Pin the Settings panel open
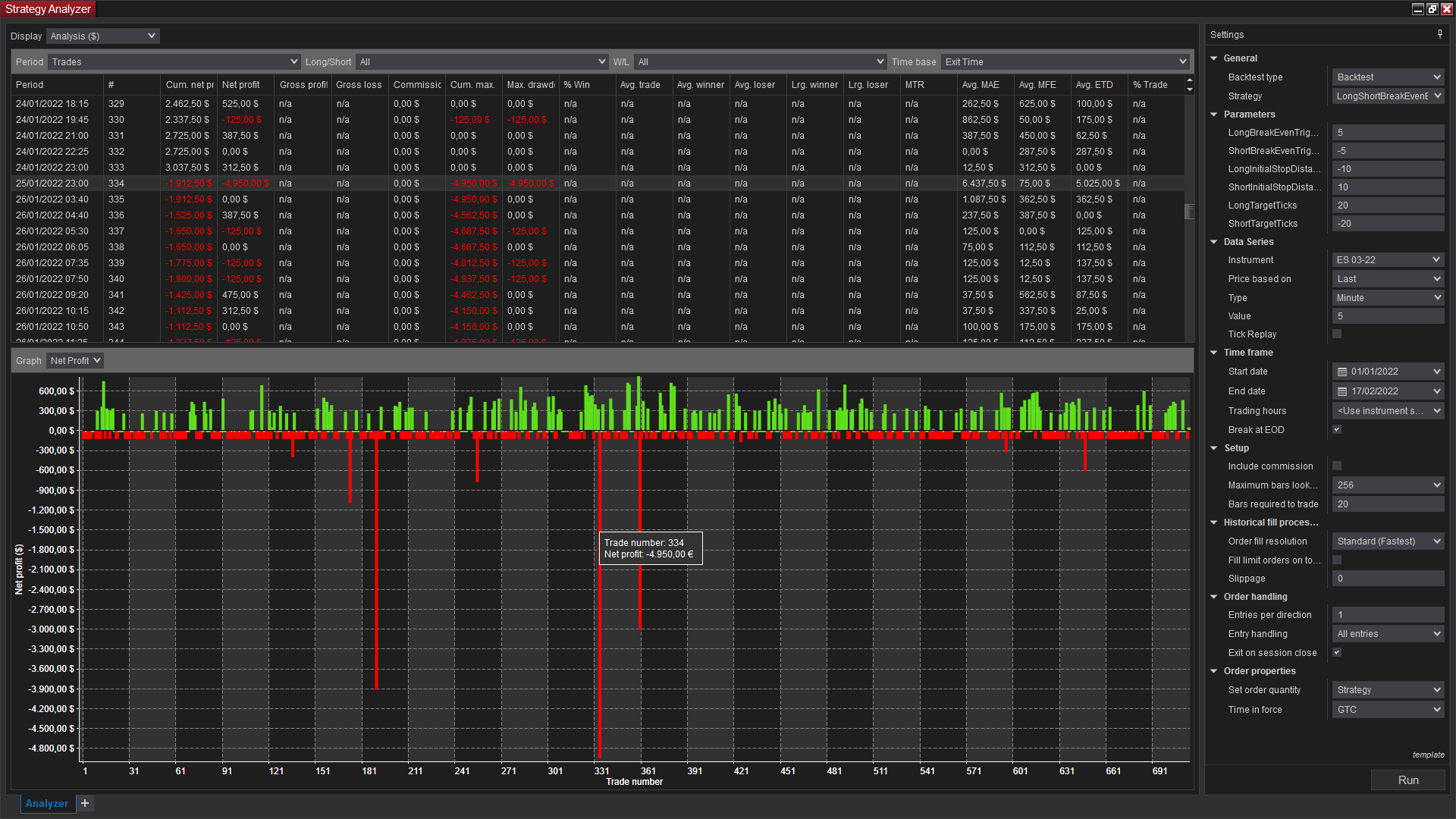 click(x=1439, y=34)
